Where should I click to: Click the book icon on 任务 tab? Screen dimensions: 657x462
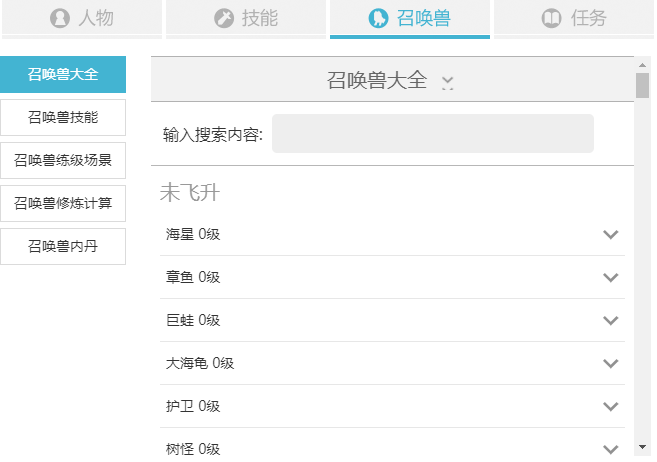551,18
